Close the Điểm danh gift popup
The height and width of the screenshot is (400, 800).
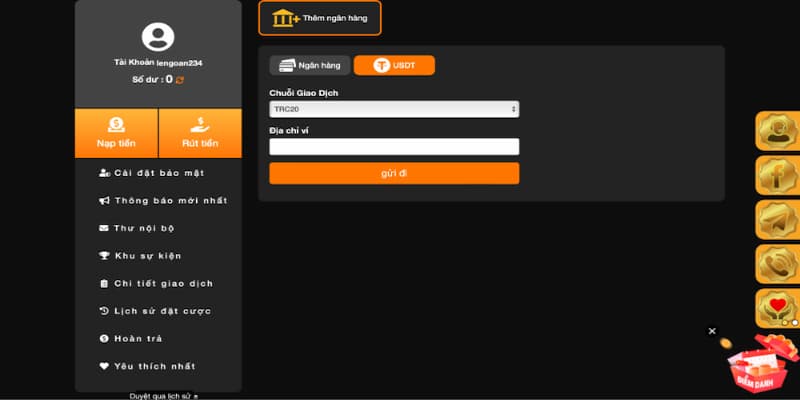(712, 331)
